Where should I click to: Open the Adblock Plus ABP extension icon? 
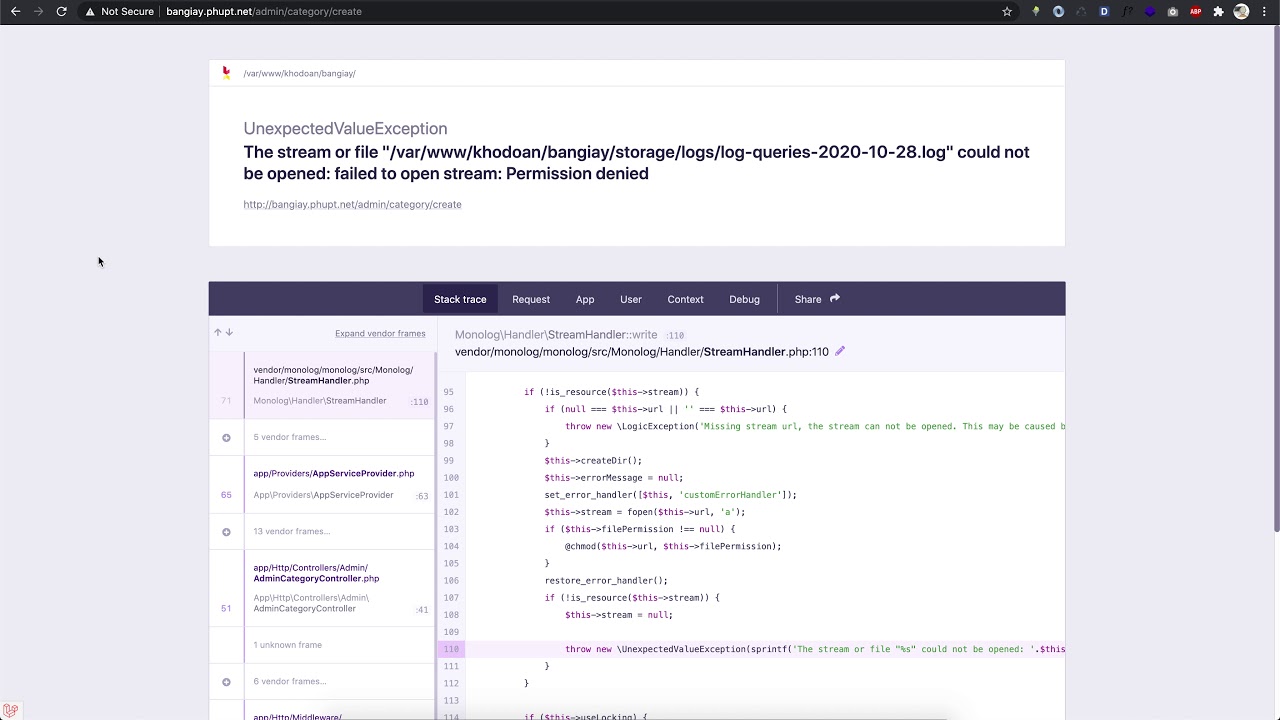point(1196,11)
